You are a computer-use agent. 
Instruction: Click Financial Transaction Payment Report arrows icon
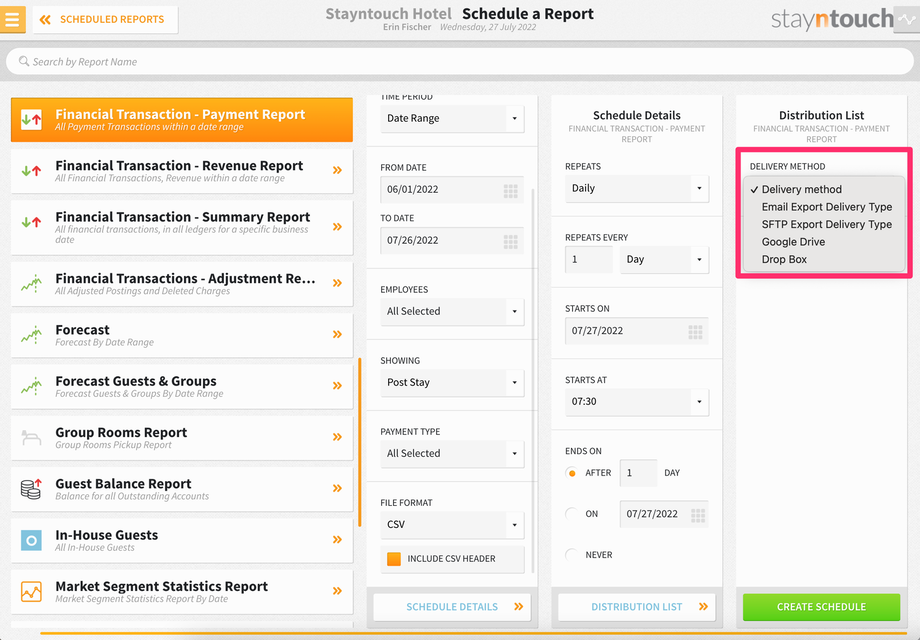point(31,120)
